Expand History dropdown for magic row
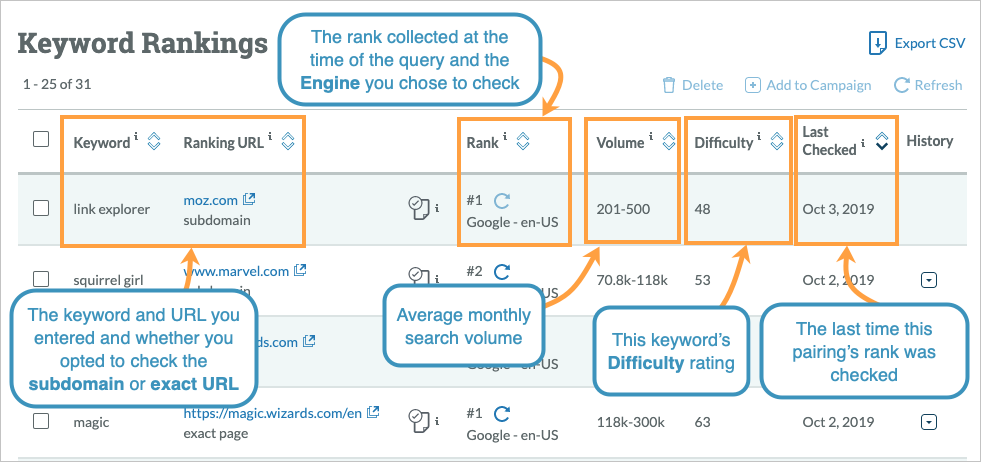 pyautogui.click(x=929, y=423)
